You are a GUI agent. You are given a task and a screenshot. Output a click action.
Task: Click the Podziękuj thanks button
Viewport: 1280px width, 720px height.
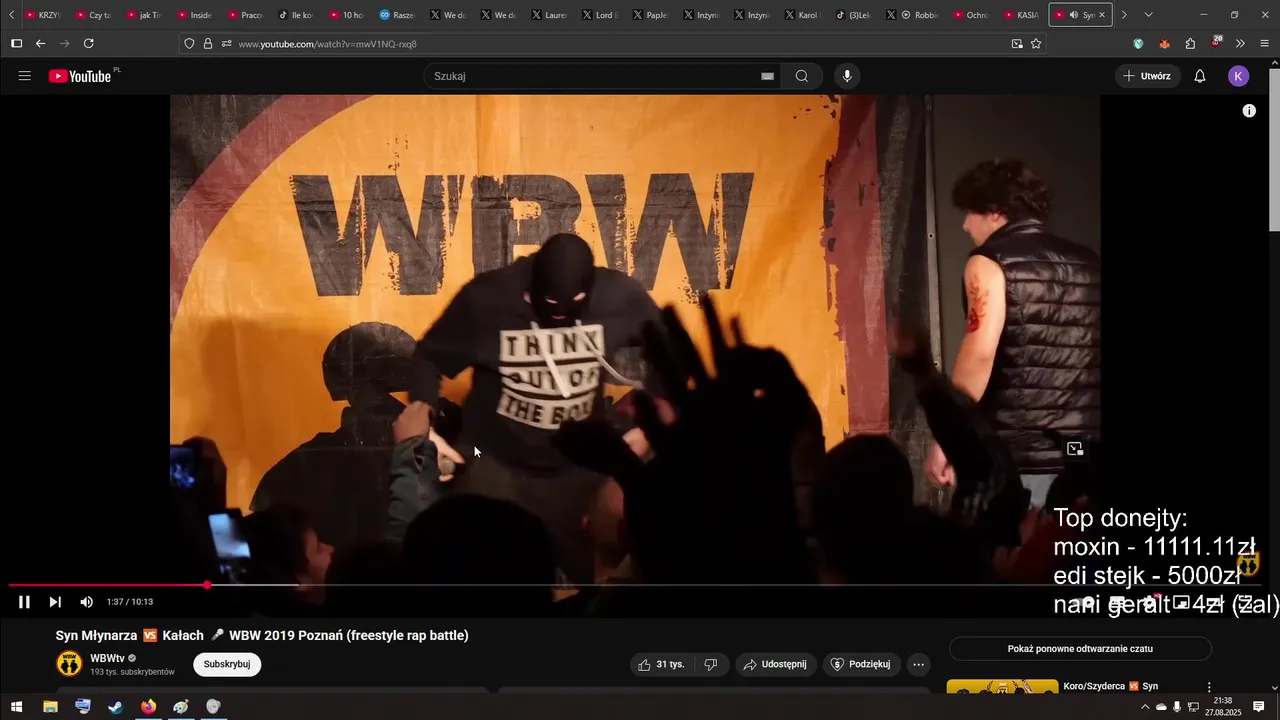pos(862,664)
